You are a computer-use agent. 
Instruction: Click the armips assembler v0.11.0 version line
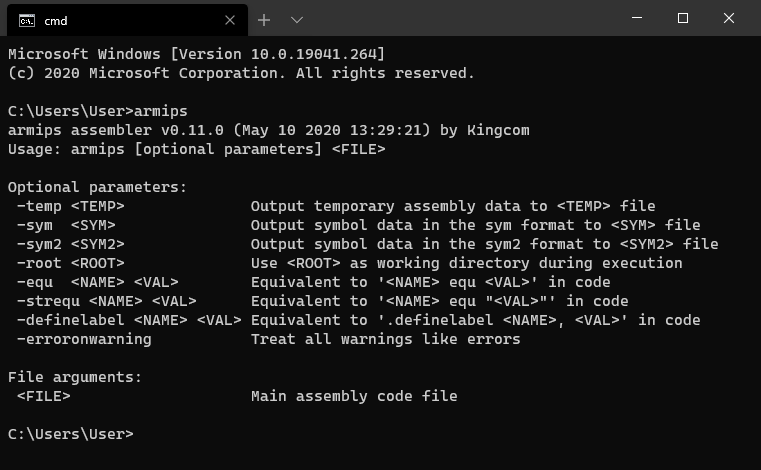point(269,130)
